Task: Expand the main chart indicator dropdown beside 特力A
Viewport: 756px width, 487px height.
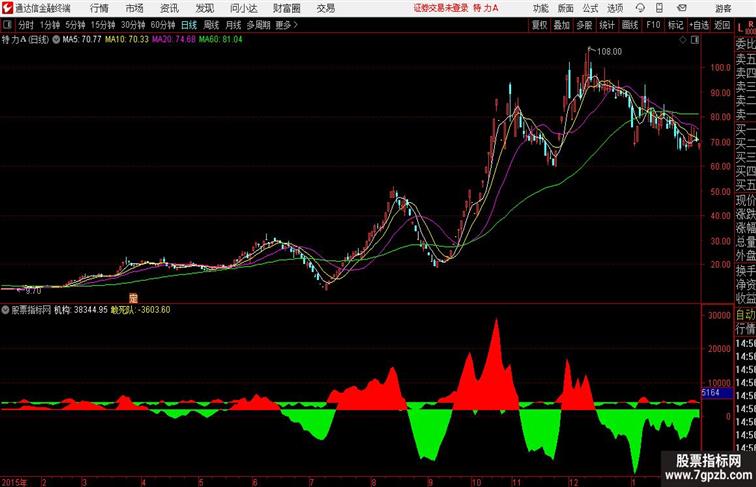Action: 56,40
